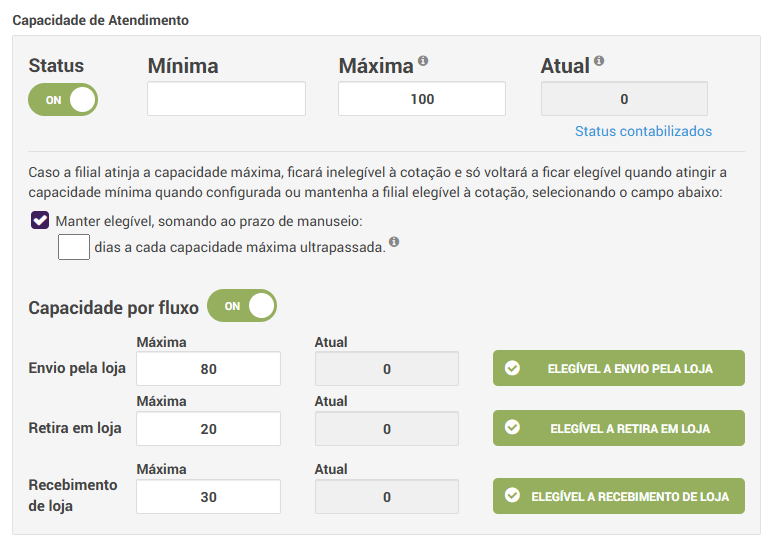Image resolution: width=771 pixels, height=550 pixels.
Task: Toggle the Status ON switch
Action: pyautogui.click(x=63, y=99)
